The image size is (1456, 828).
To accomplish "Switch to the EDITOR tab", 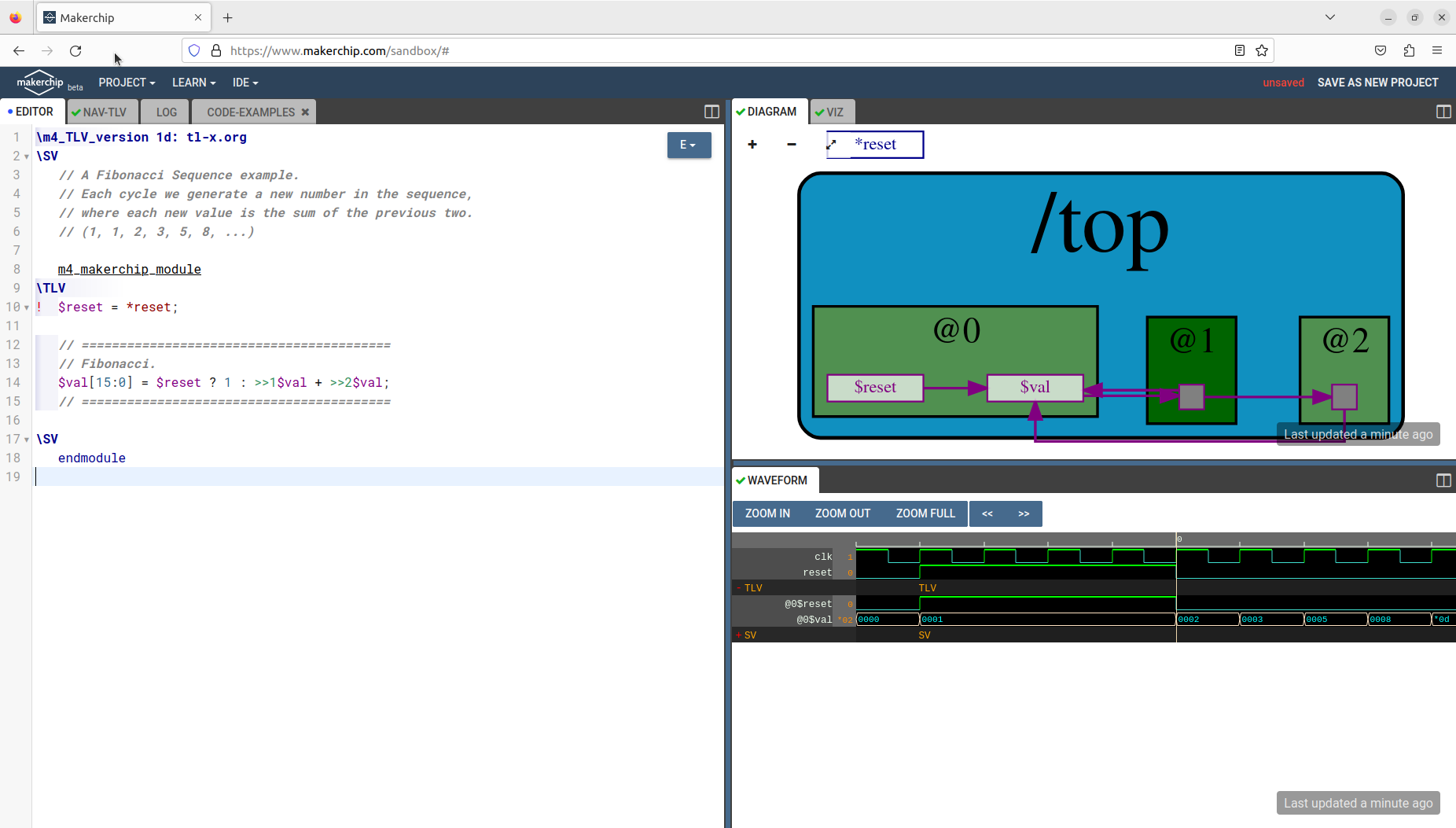I will (31, 112).
